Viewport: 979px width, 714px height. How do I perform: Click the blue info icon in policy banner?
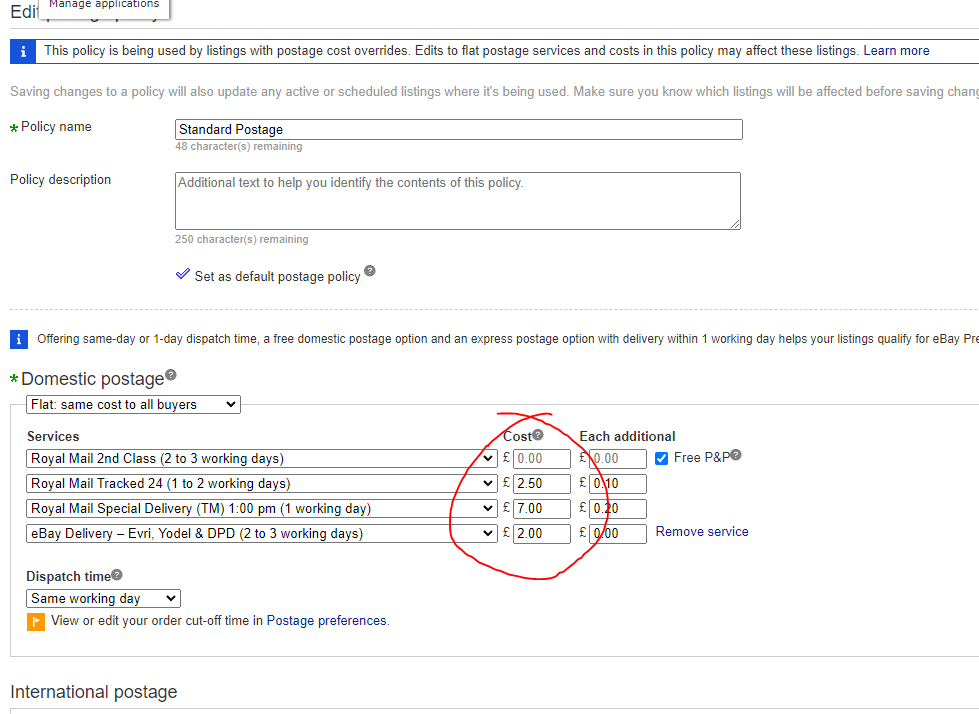click(23, 51)
